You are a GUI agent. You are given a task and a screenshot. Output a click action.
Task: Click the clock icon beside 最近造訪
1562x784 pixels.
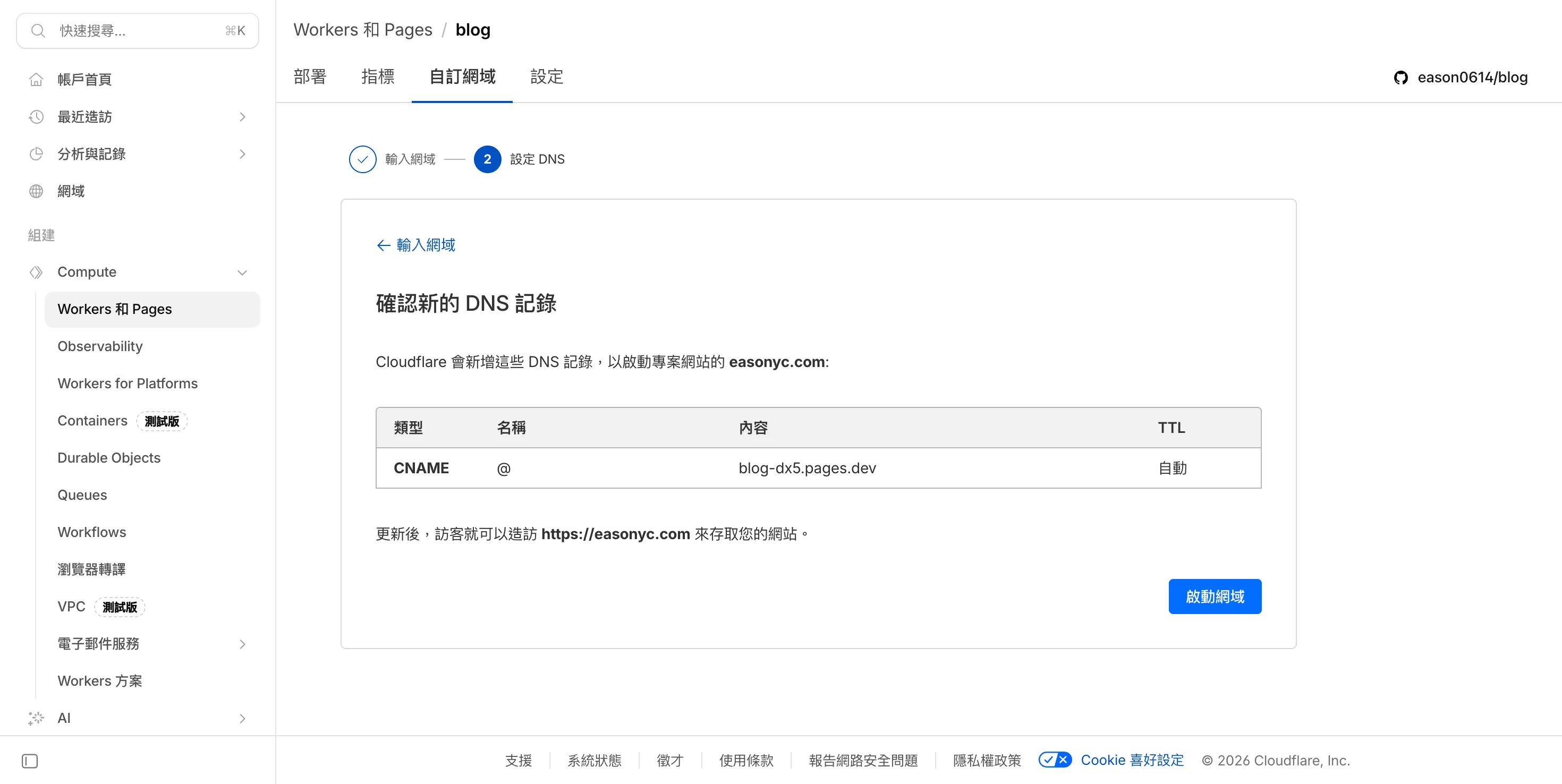tap(36, 116)
